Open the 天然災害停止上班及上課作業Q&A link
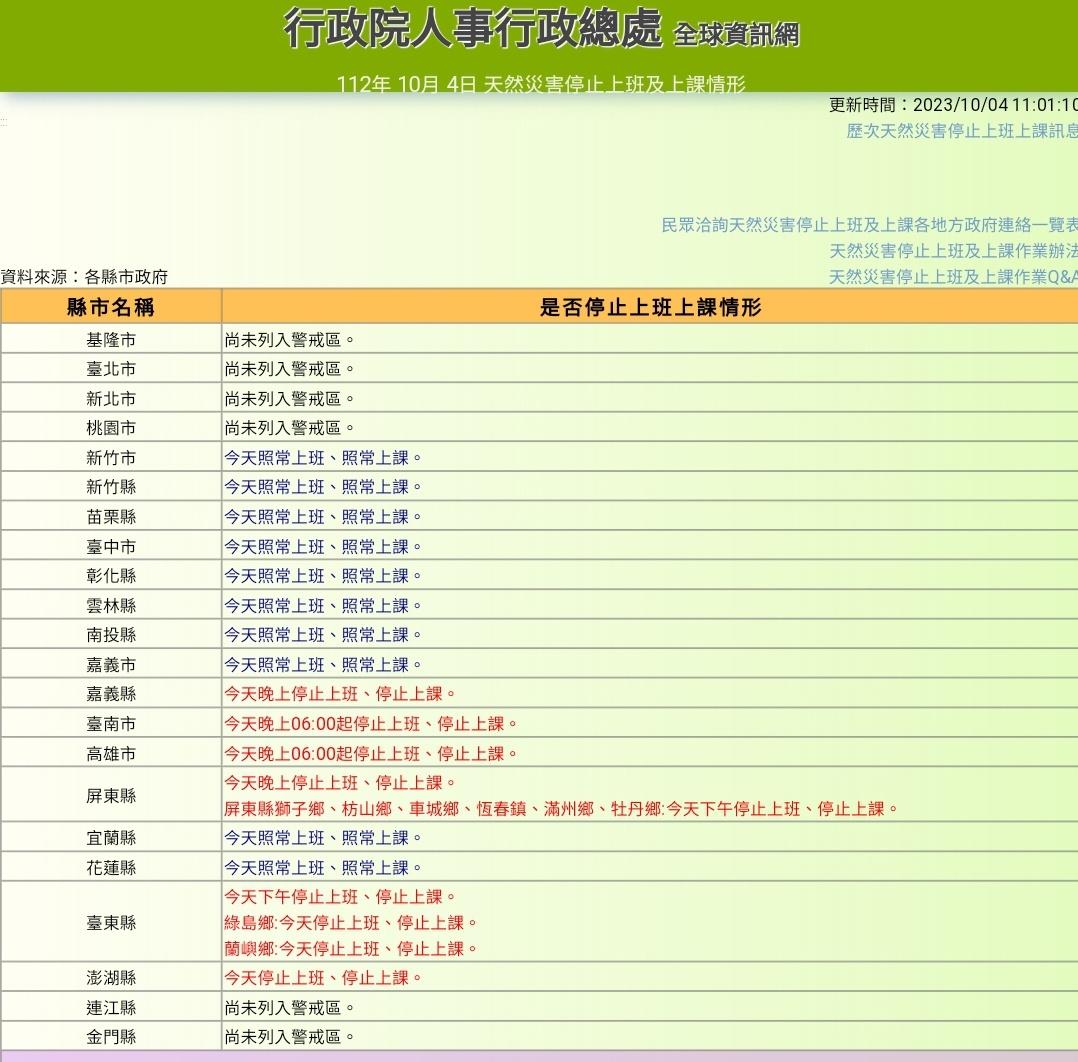Viewport: 1078px width, 1062px height. click(953, 277)
